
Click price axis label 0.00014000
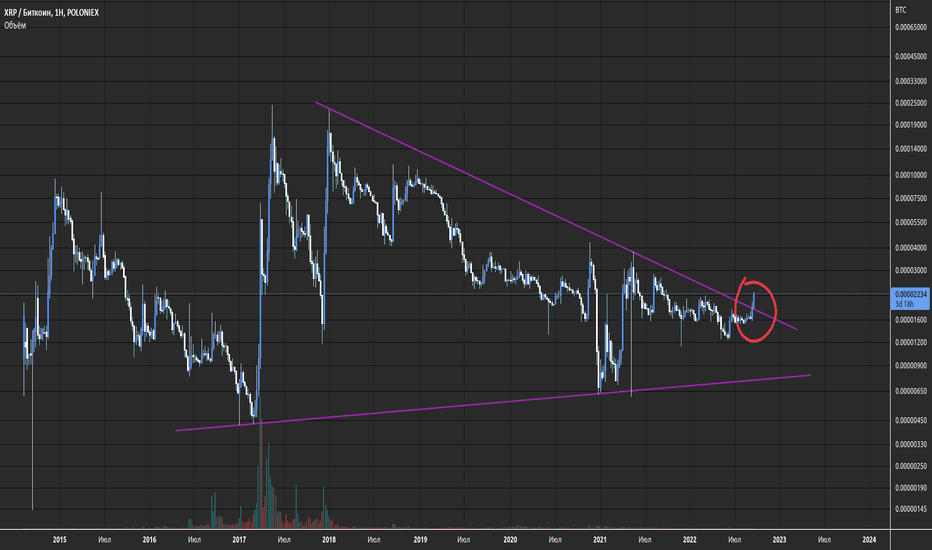[x=911, y=149]
